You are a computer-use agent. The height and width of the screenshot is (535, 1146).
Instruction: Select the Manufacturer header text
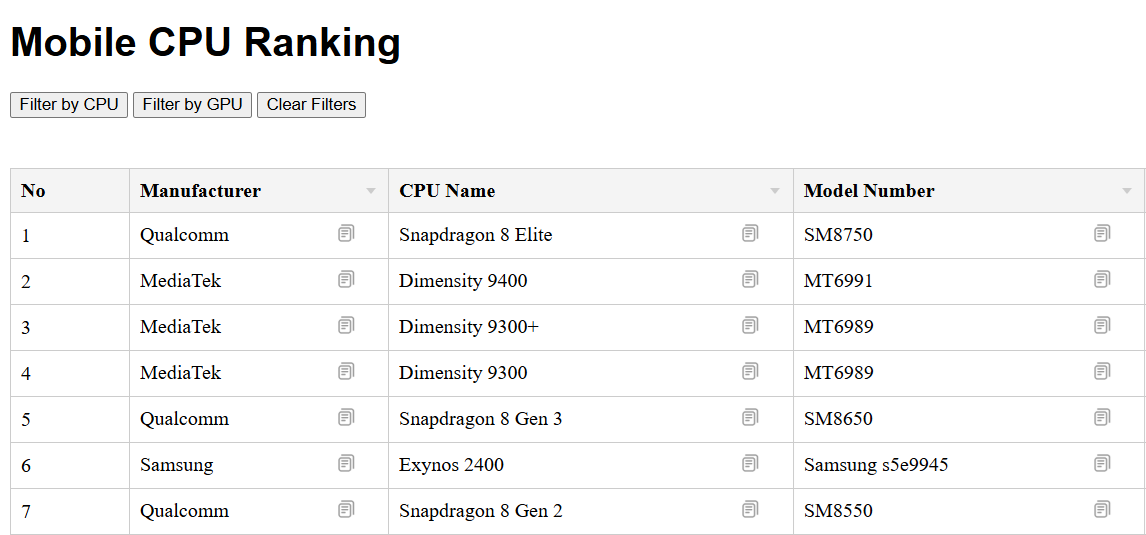coord(200,191)
